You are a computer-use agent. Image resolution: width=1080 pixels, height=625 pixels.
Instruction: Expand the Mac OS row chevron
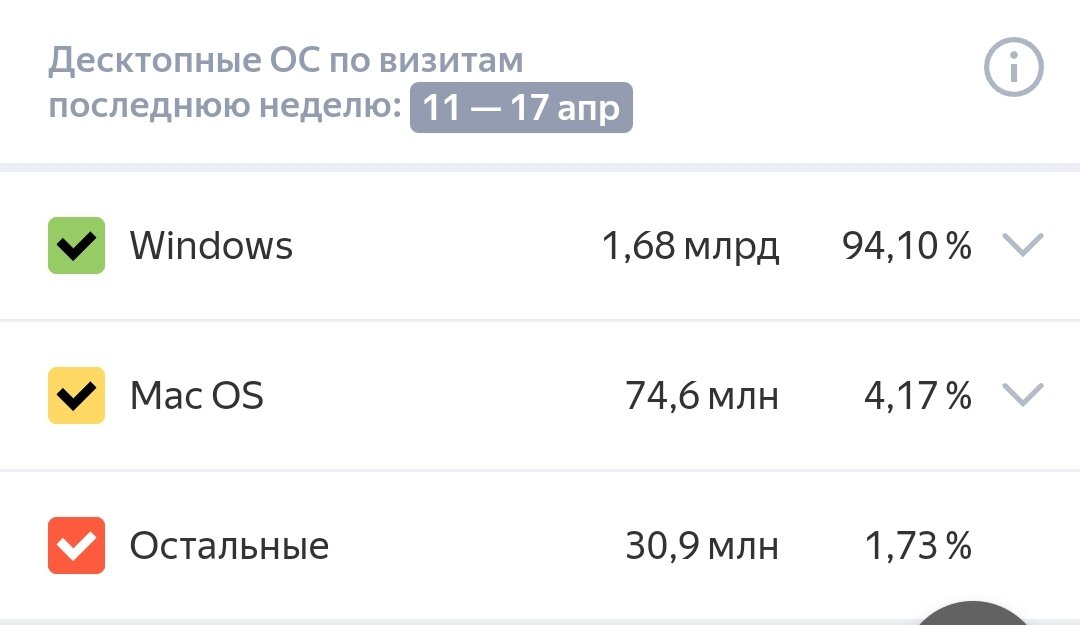1022,395
